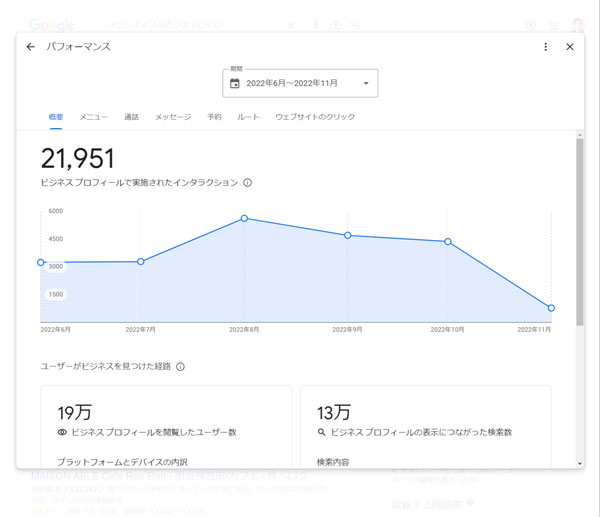This screenshot has height=517, width=600.
Task: Click info icon next to インタラクション heading
Action: click(x=248, y=183)
